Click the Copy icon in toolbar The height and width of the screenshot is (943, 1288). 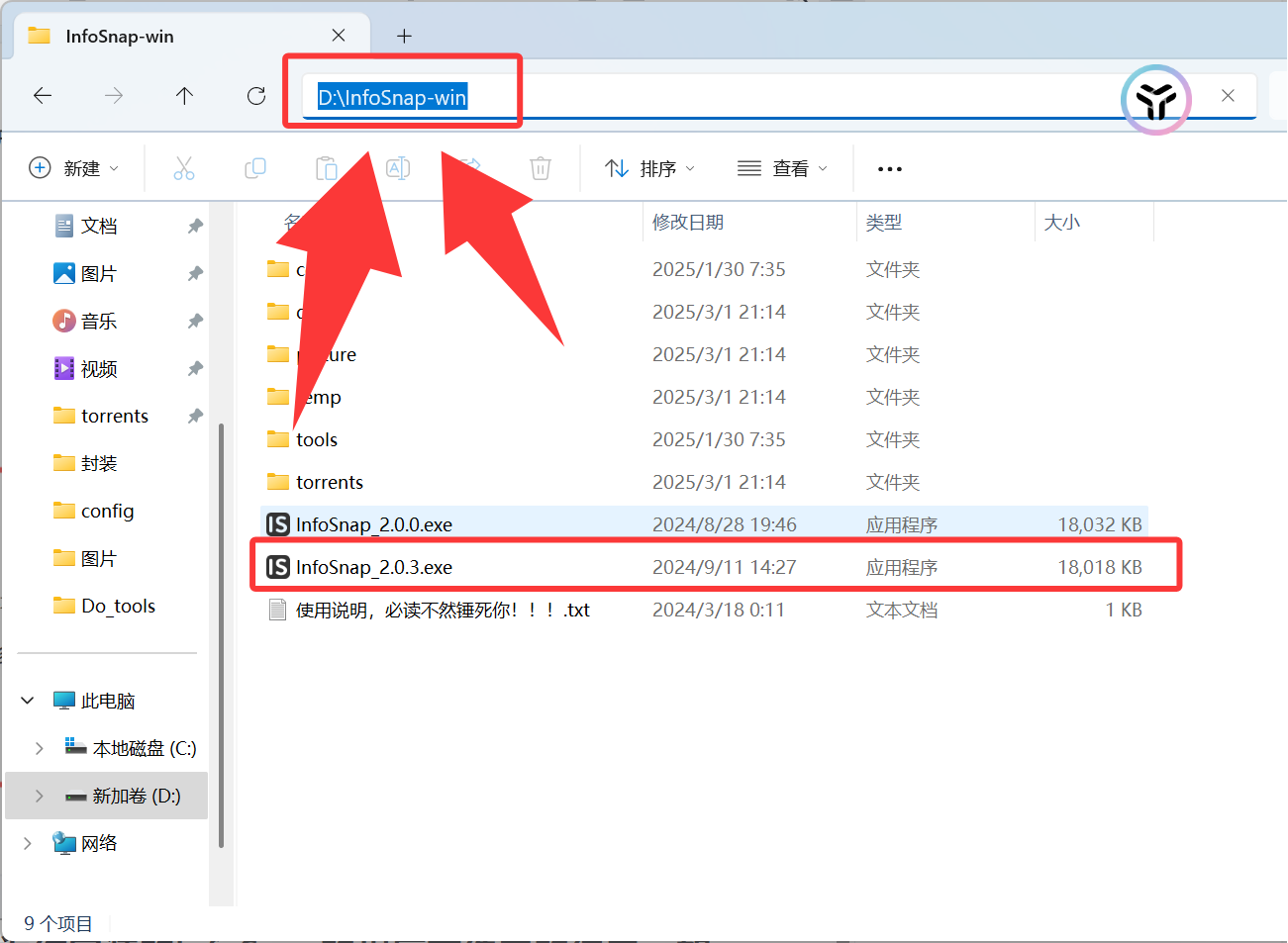(255, 168)
